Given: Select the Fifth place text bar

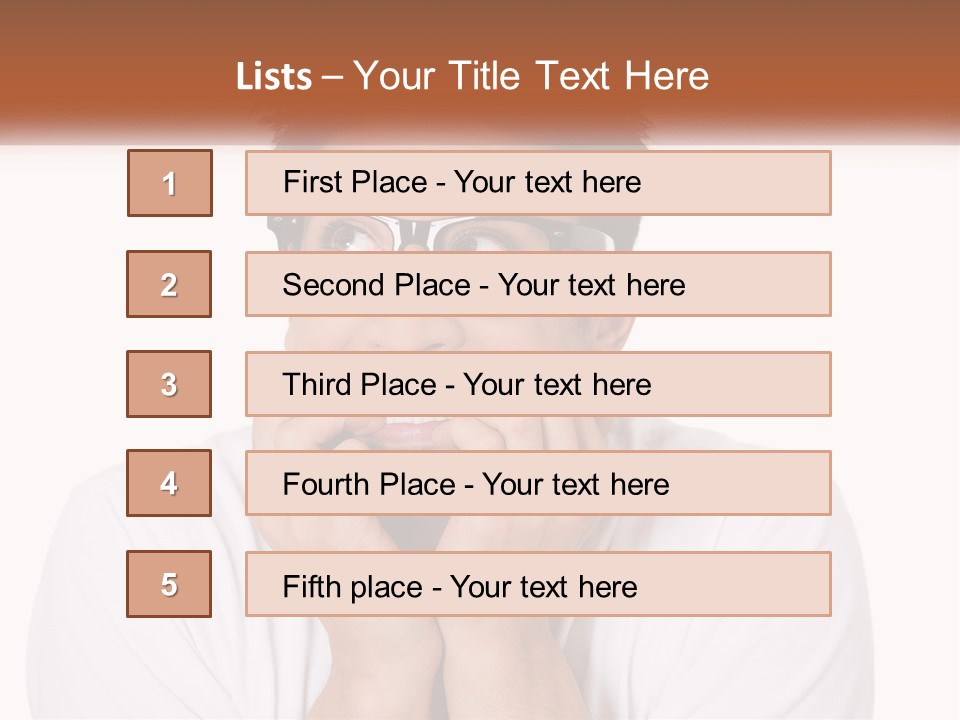Looking at the screenshot, I should point(538,584).
